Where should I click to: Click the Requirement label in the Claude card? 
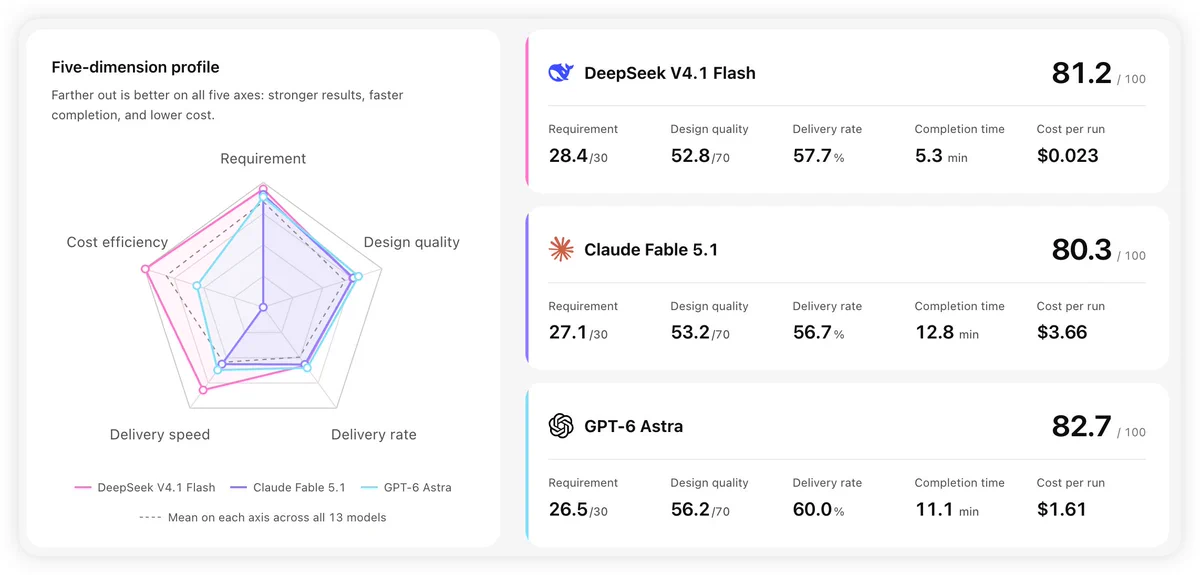point(583,306)
